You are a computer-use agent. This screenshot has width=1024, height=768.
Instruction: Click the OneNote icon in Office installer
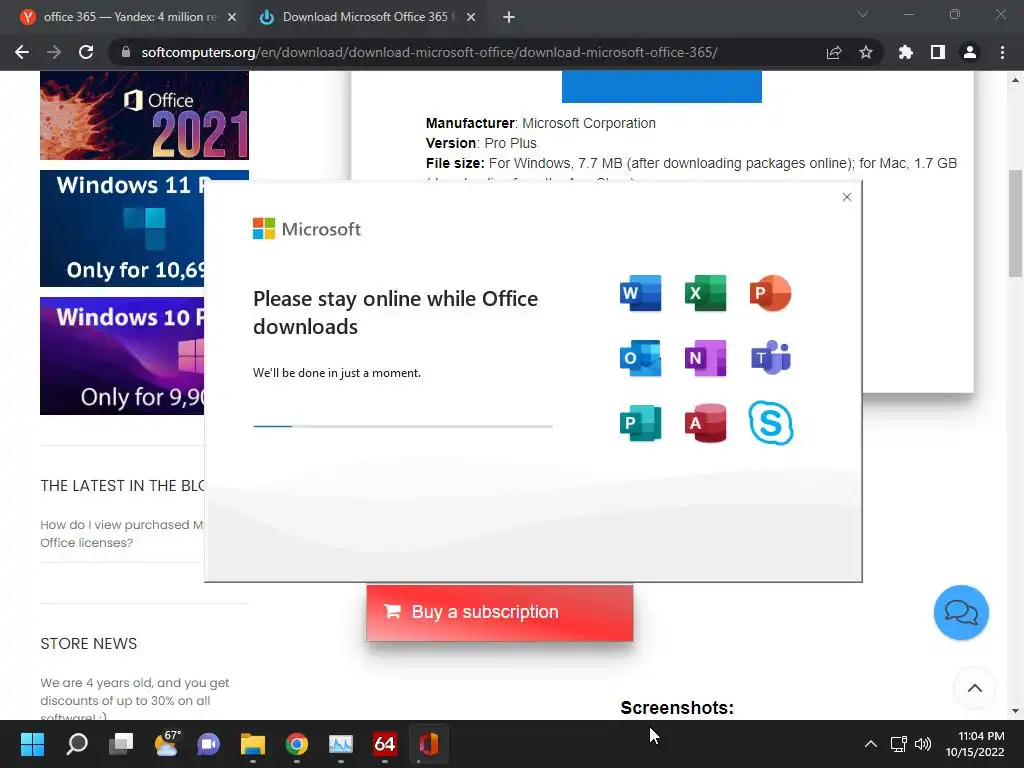[705, 358]
